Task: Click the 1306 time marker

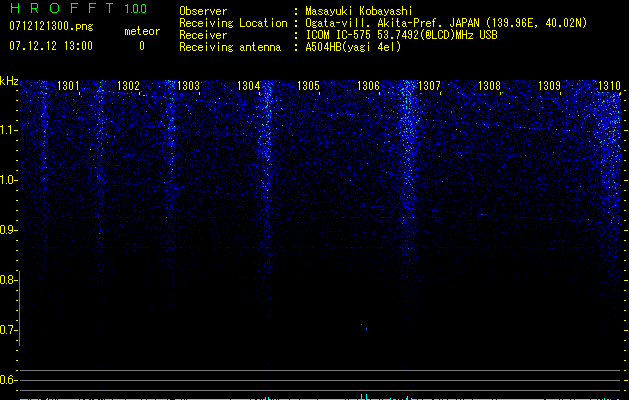Action: click(368, 85)
